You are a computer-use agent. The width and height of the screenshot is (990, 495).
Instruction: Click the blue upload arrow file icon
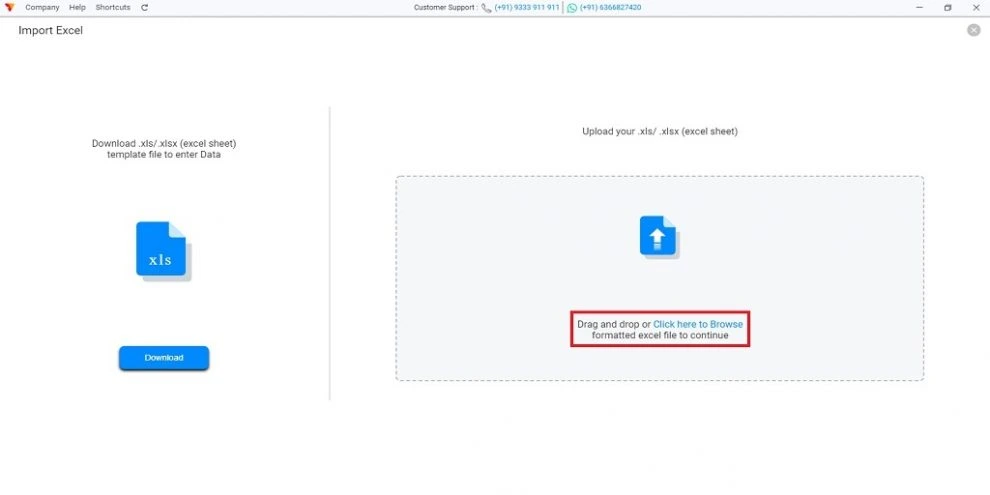(x=659, y=237)
